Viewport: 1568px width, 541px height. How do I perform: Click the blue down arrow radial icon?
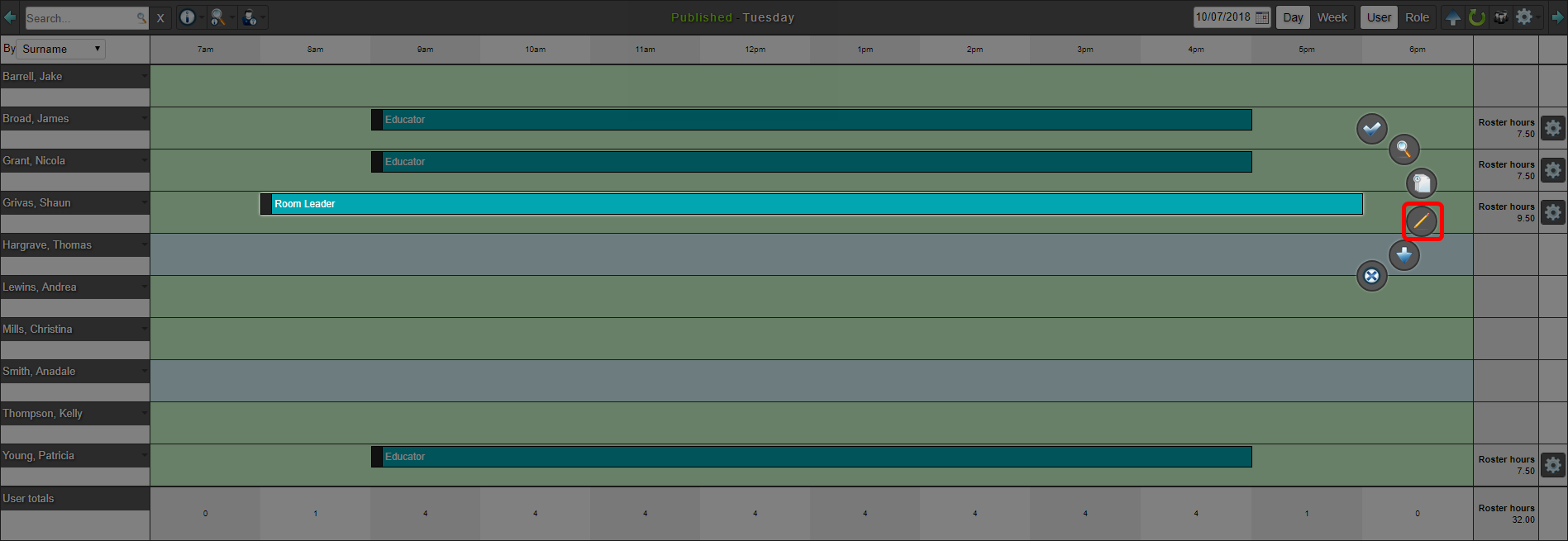click(1404, 255)
